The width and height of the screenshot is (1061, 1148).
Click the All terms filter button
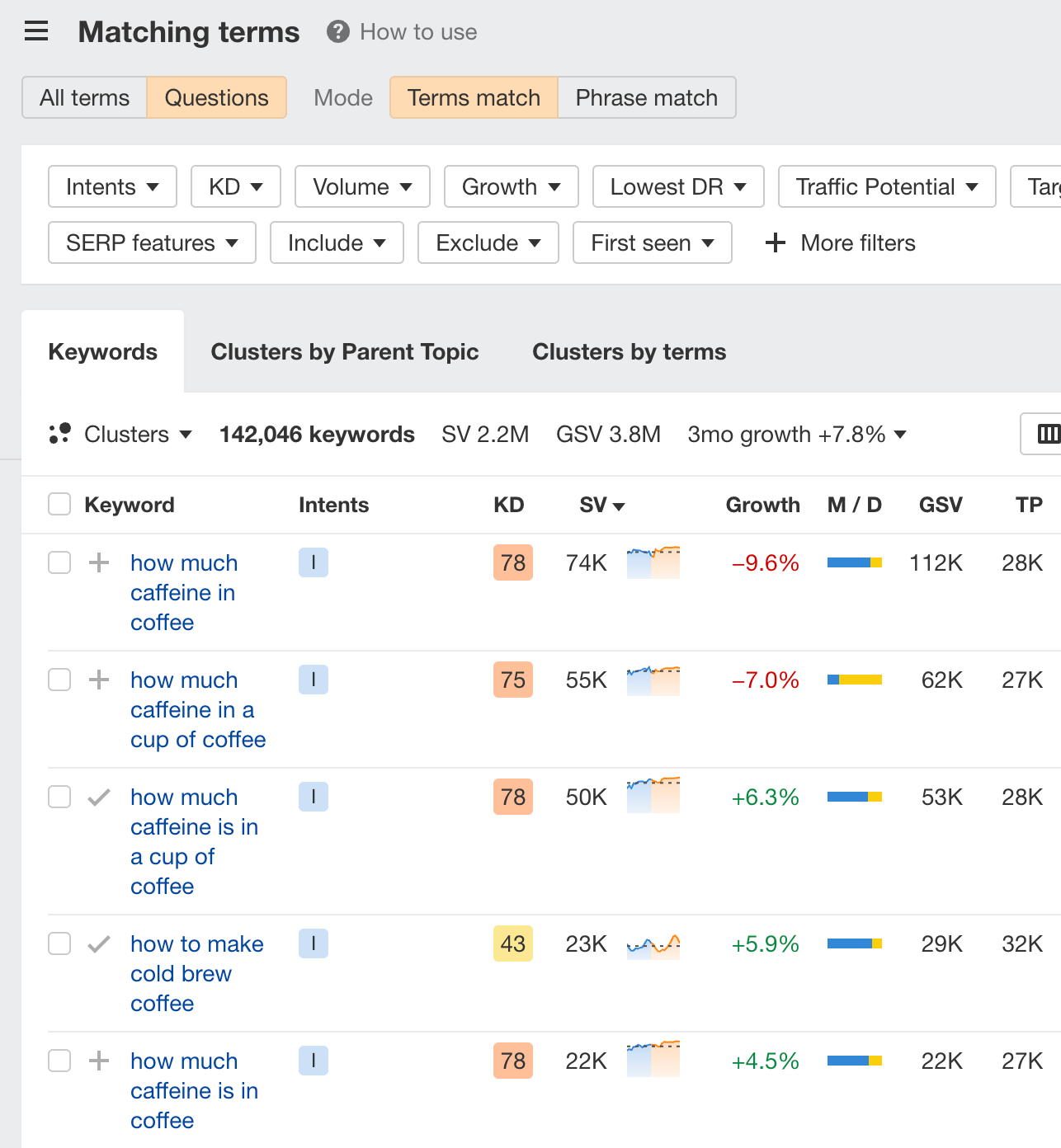[x=84, y=97]
